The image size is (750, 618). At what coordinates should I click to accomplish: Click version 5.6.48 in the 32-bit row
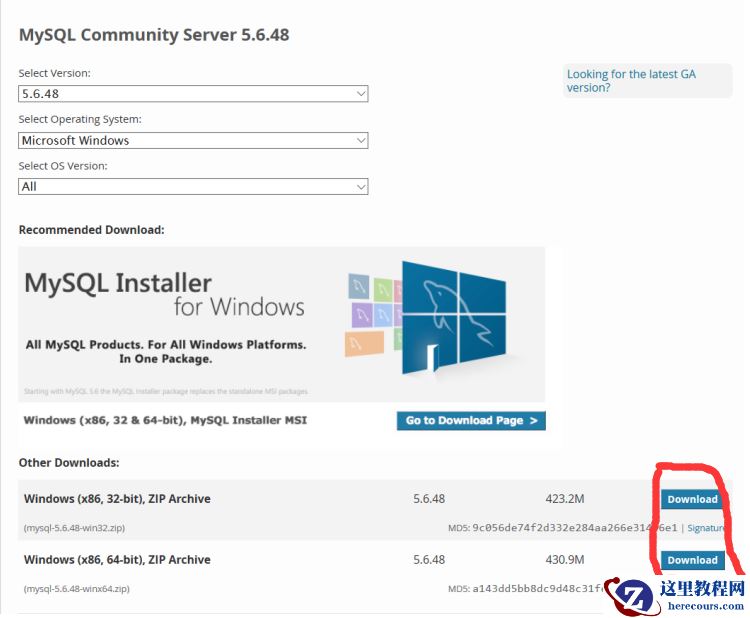coord(429,499)
